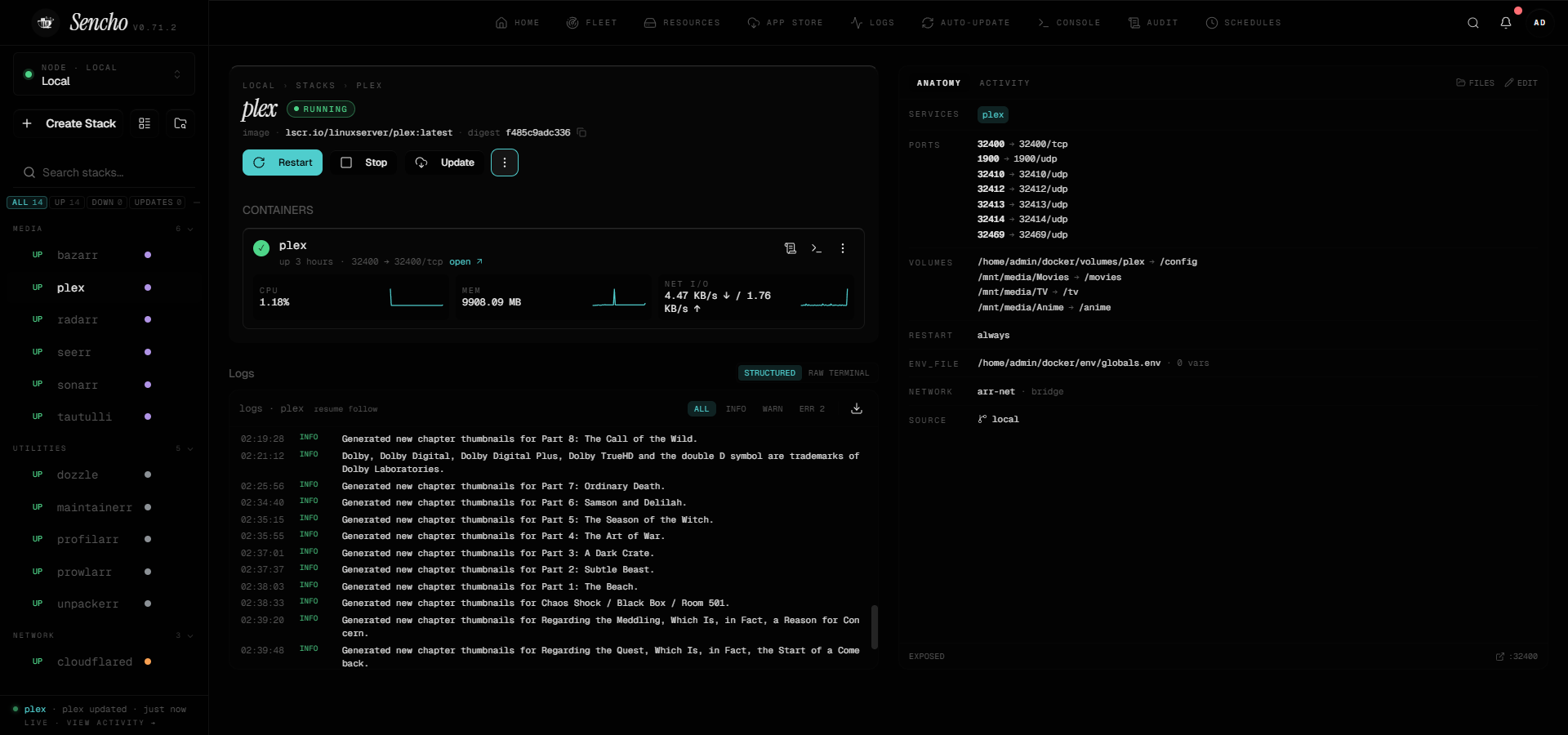Image resolution: width=1568 pixels, height=735 pixels.
Task: Switch to Anatomy tab
Action: 938,83
